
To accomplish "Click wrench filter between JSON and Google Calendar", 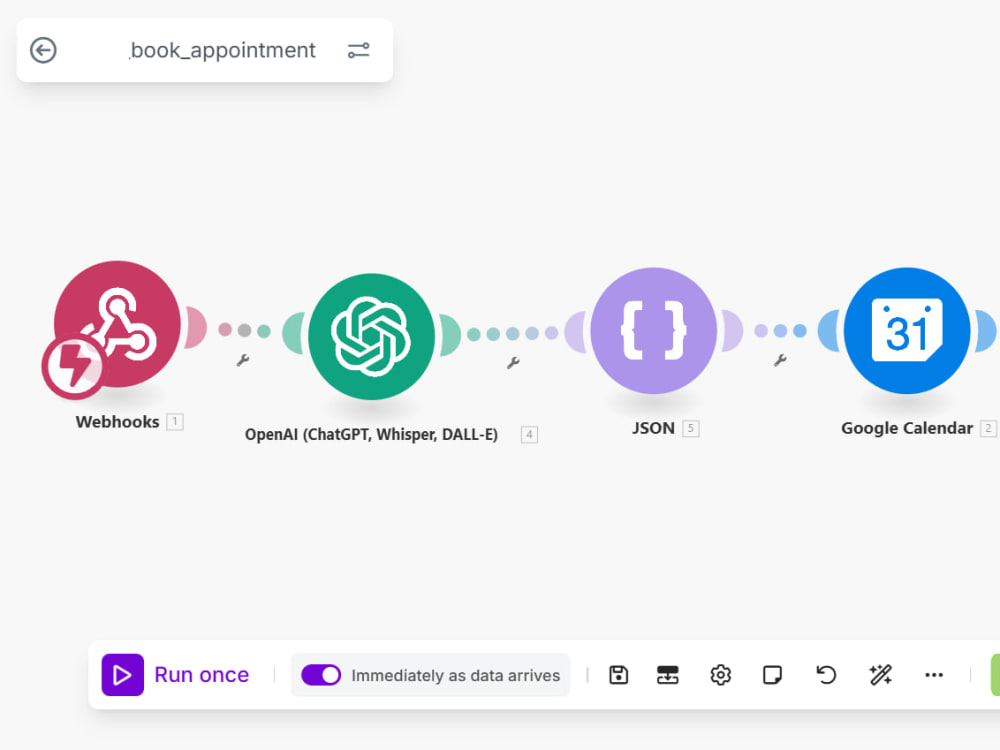I will [x=780, y=360].
